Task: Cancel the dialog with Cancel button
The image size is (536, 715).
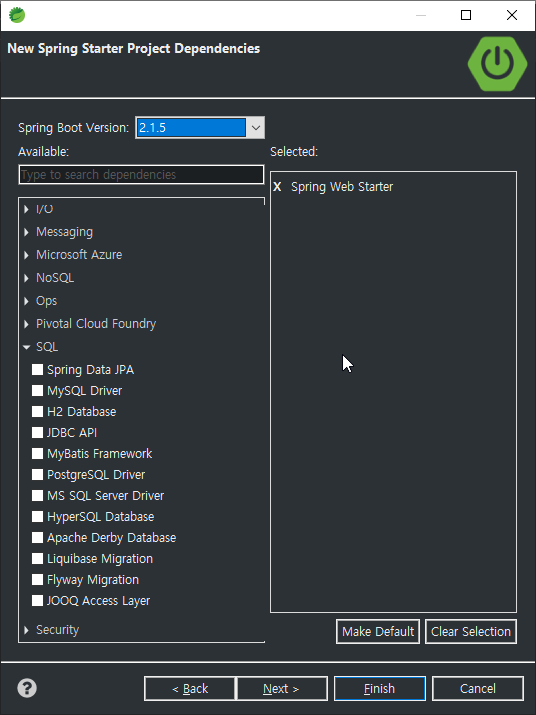Action: 478,689
